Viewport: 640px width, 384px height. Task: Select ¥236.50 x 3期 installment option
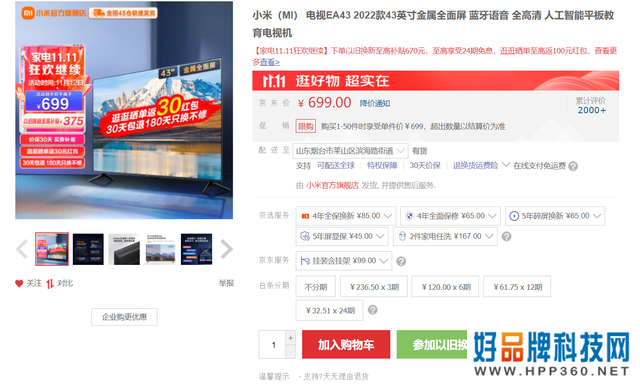374,286
